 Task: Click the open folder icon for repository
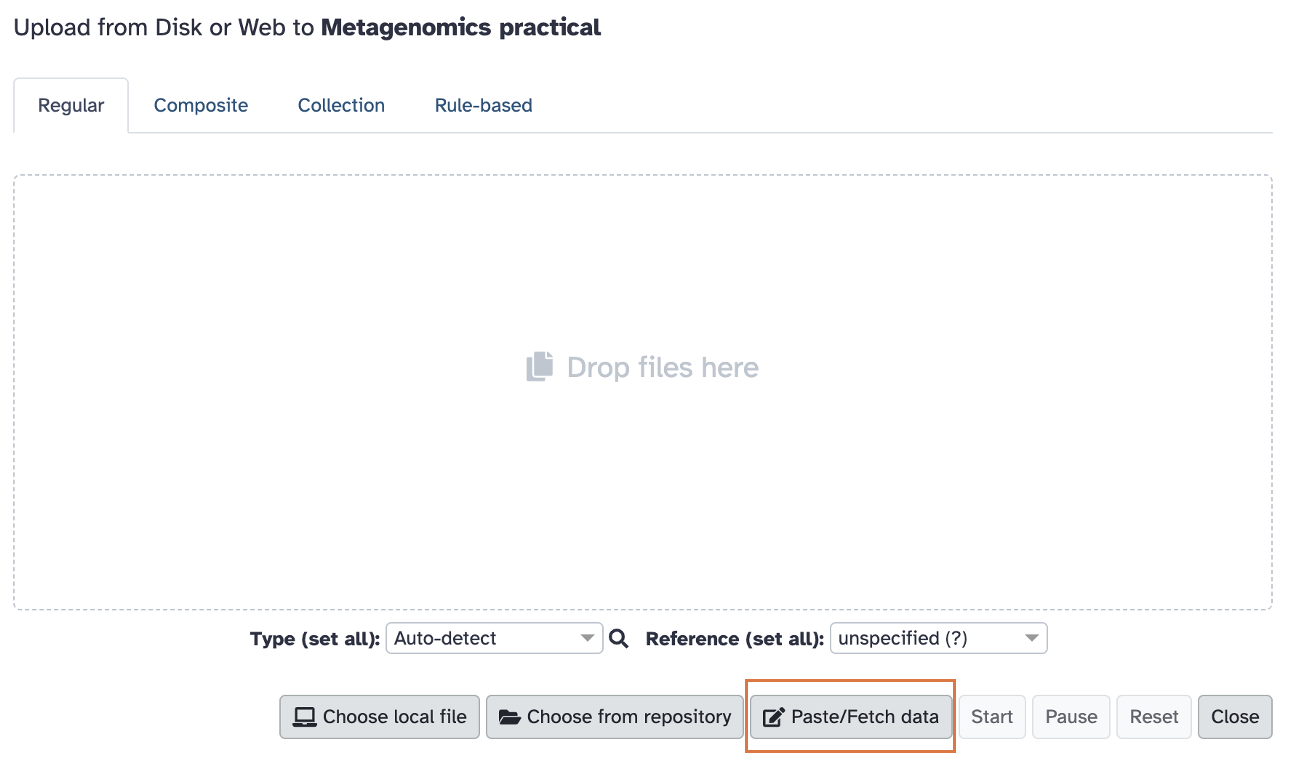point(510,717)
